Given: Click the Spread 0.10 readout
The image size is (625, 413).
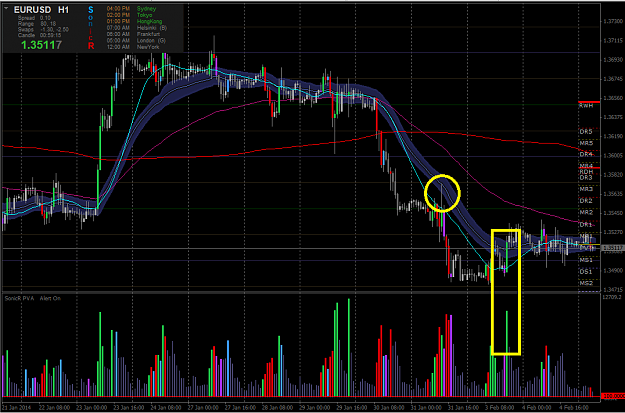Looking at the screenshot, I should click(x=32, y=18).
